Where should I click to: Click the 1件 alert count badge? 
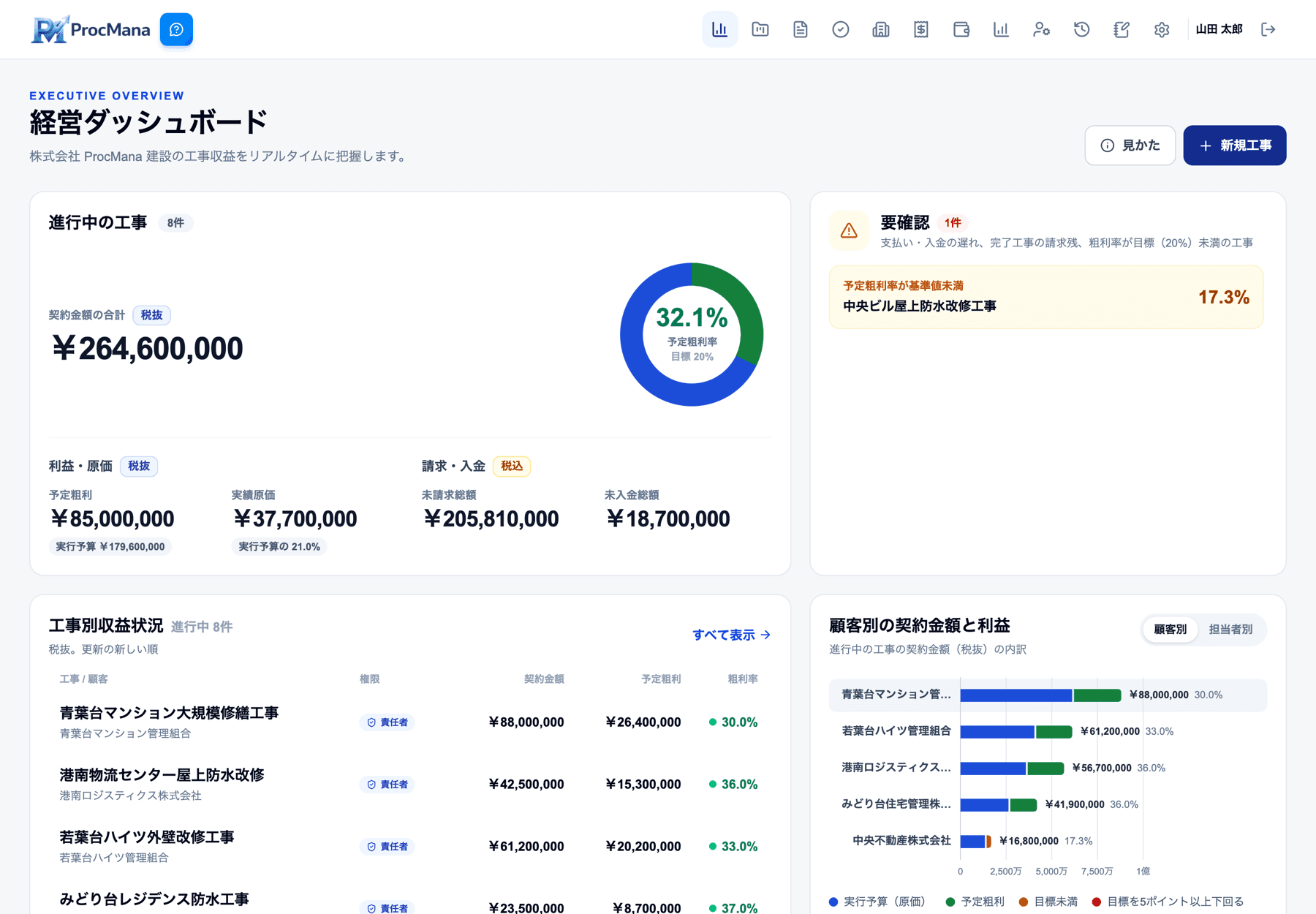[x=952, y=223]
